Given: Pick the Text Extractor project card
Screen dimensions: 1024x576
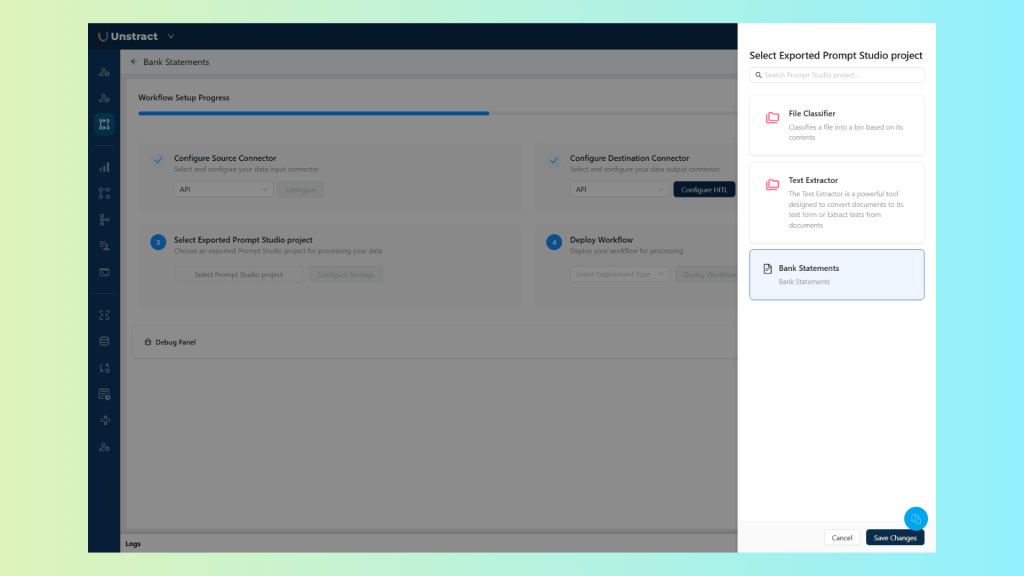Looking at the screenshot, I should 836,202.
